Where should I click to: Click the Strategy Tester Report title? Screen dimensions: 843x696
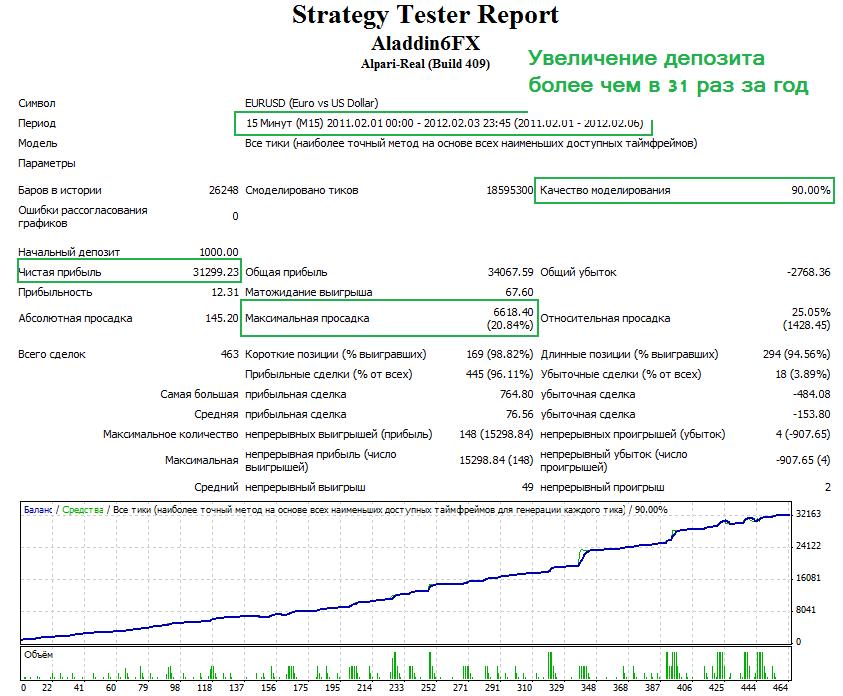coord(425,16)
